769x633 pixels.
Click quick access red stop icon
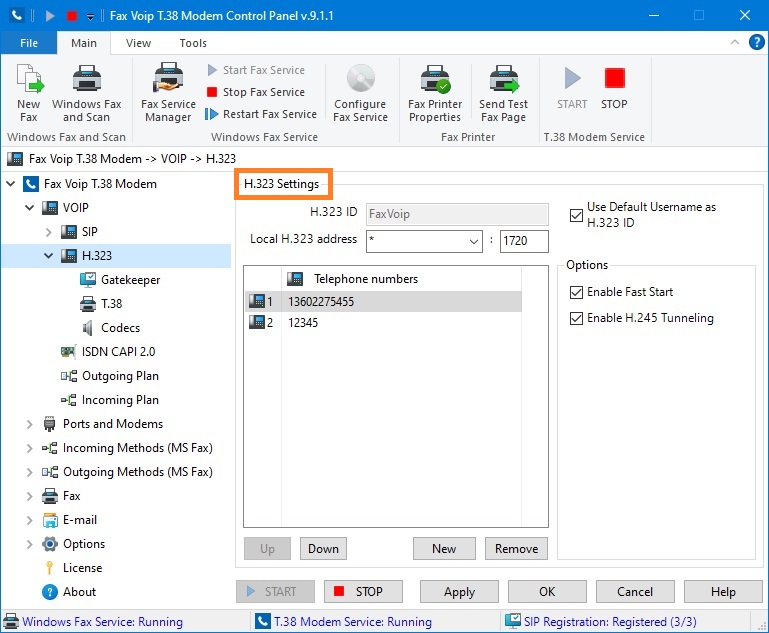(72, 16)
